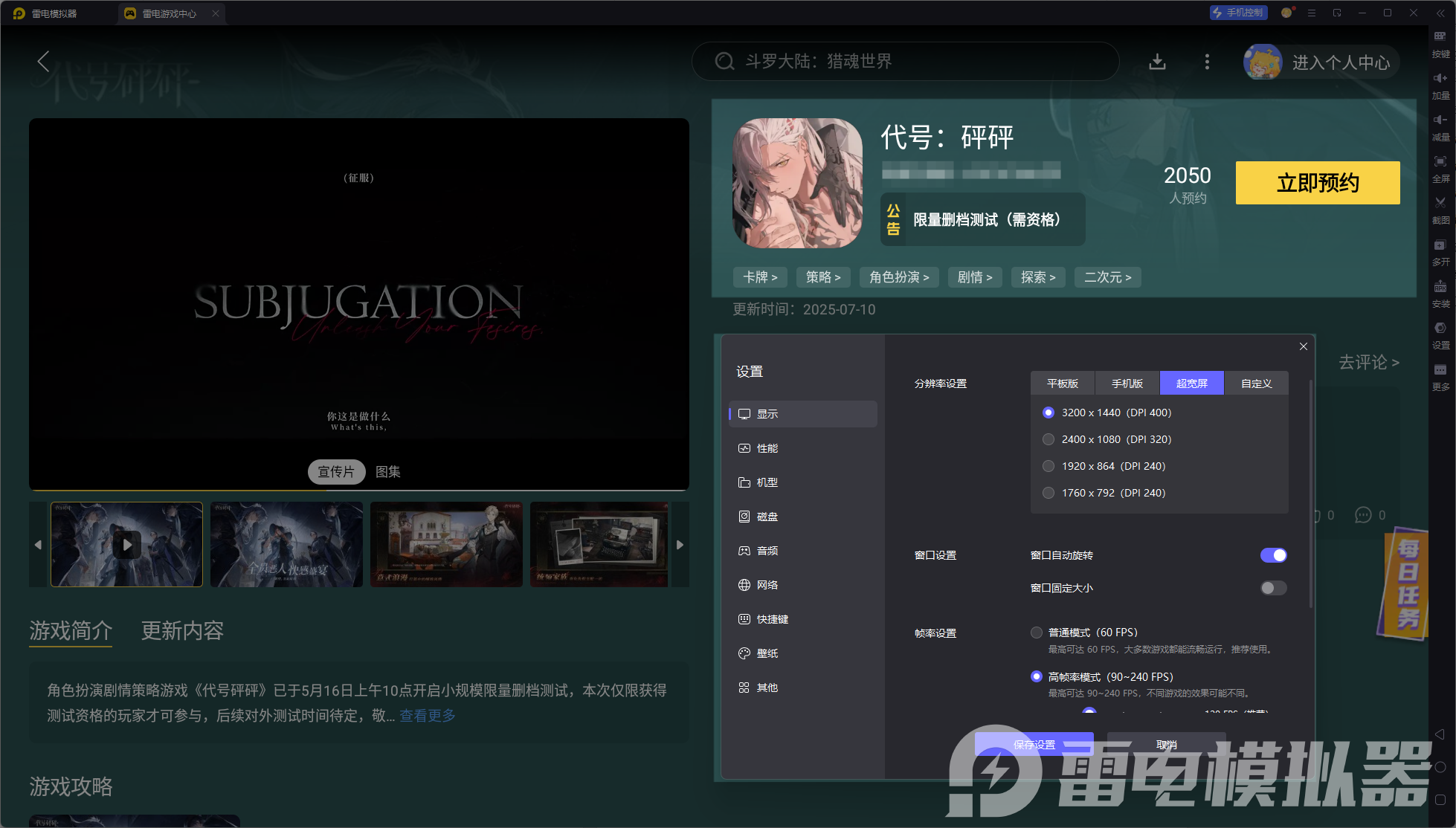Click the volume up icon in sidebar
This screenshot has width=1456, height=828.
[x=1440, y=78]
